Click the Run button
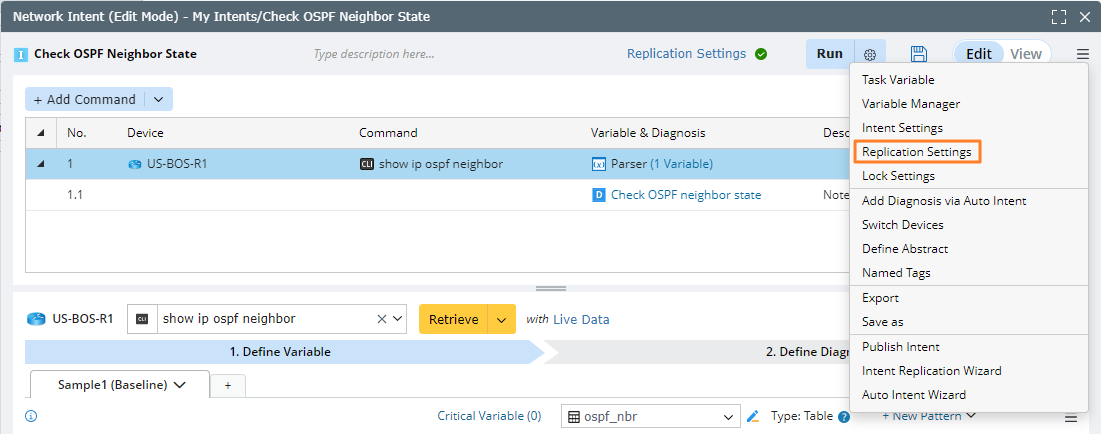The image size is (1101, 434). 830,54
